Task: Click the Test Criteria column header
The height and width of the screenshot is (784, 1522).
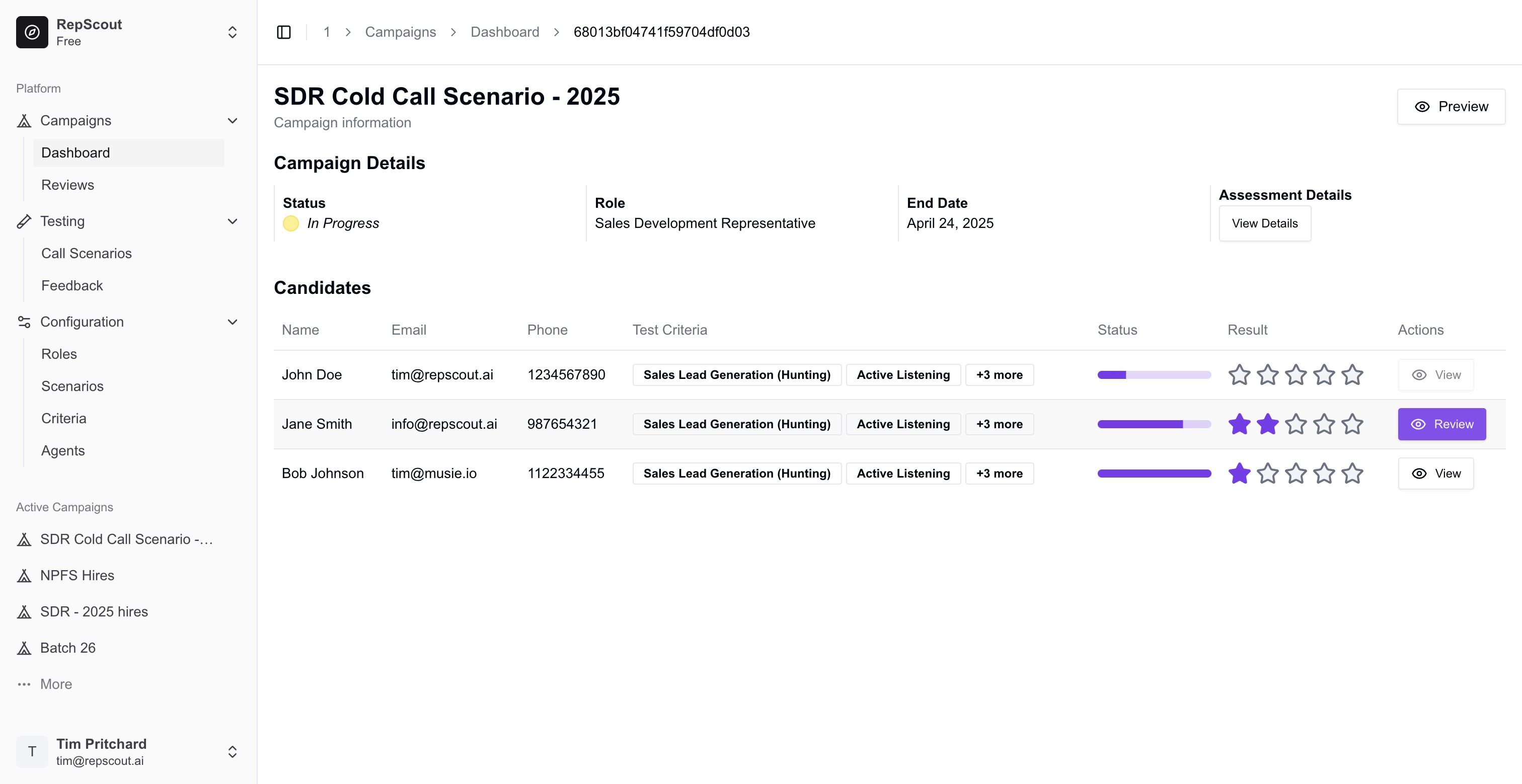Action: [x=670, y=330]
